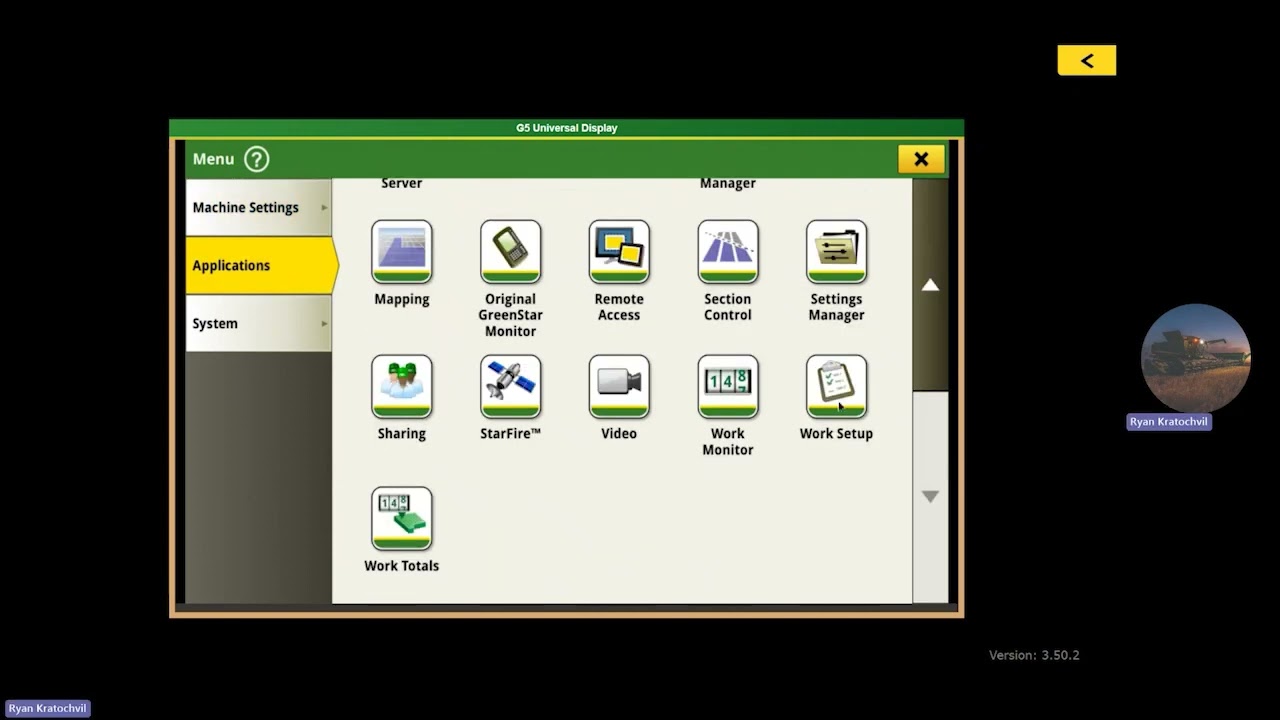
Task: Click the scroll up arrow
Action: pyautogui.click(x=930, y=285)
